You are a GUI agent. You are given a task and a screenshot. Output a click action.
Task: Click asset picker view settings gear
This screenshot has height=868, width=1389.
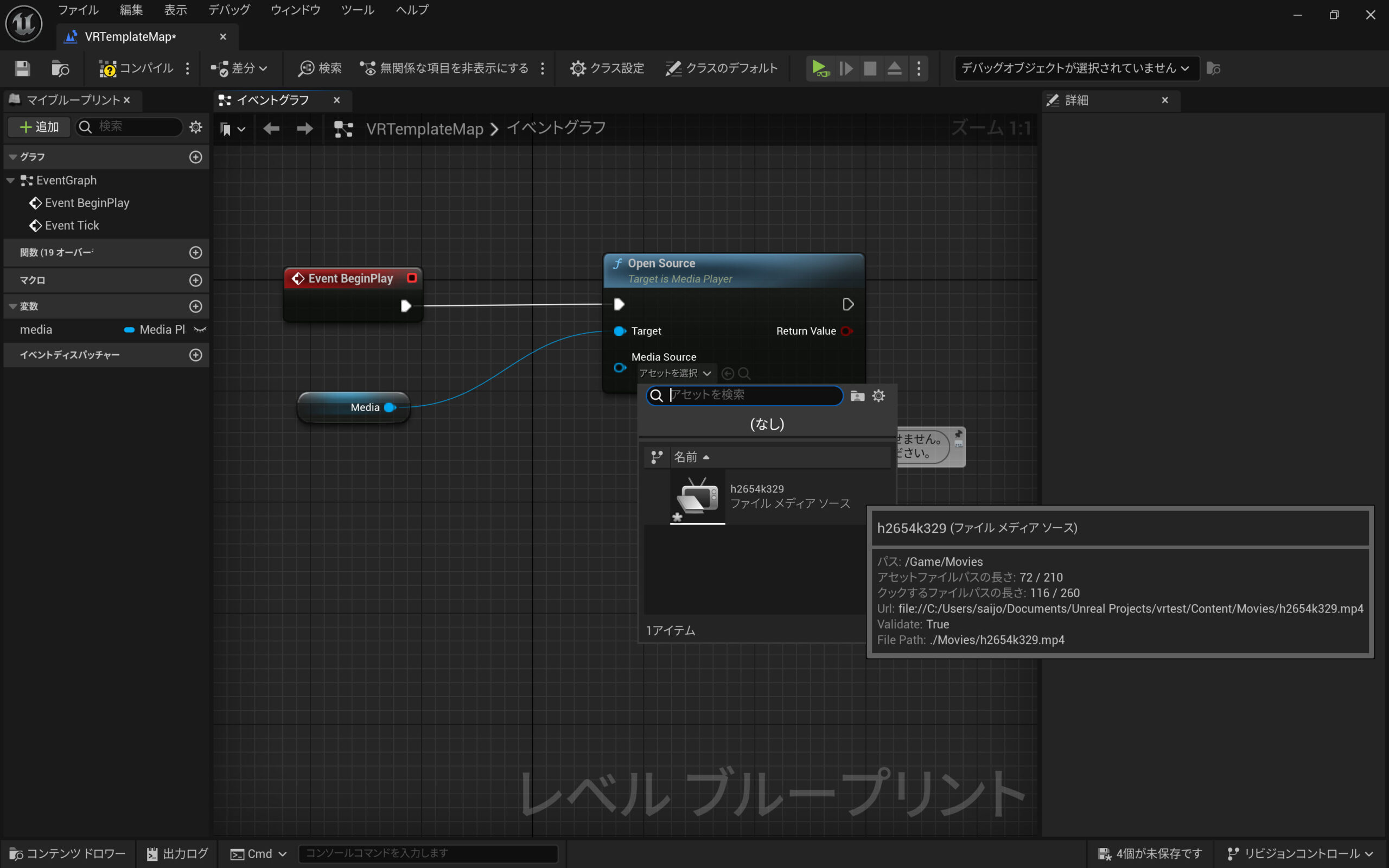pyautogui.click(x=878, y=395)
